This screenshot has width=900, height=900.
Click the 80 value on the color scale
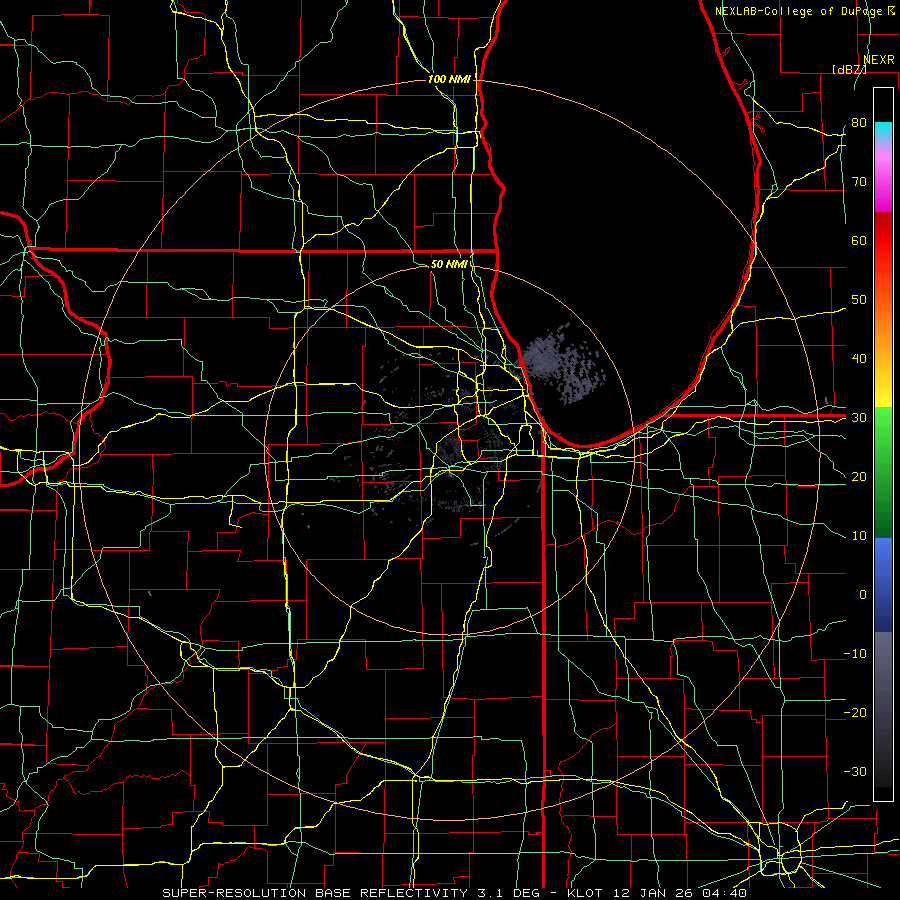pos(859,122)
